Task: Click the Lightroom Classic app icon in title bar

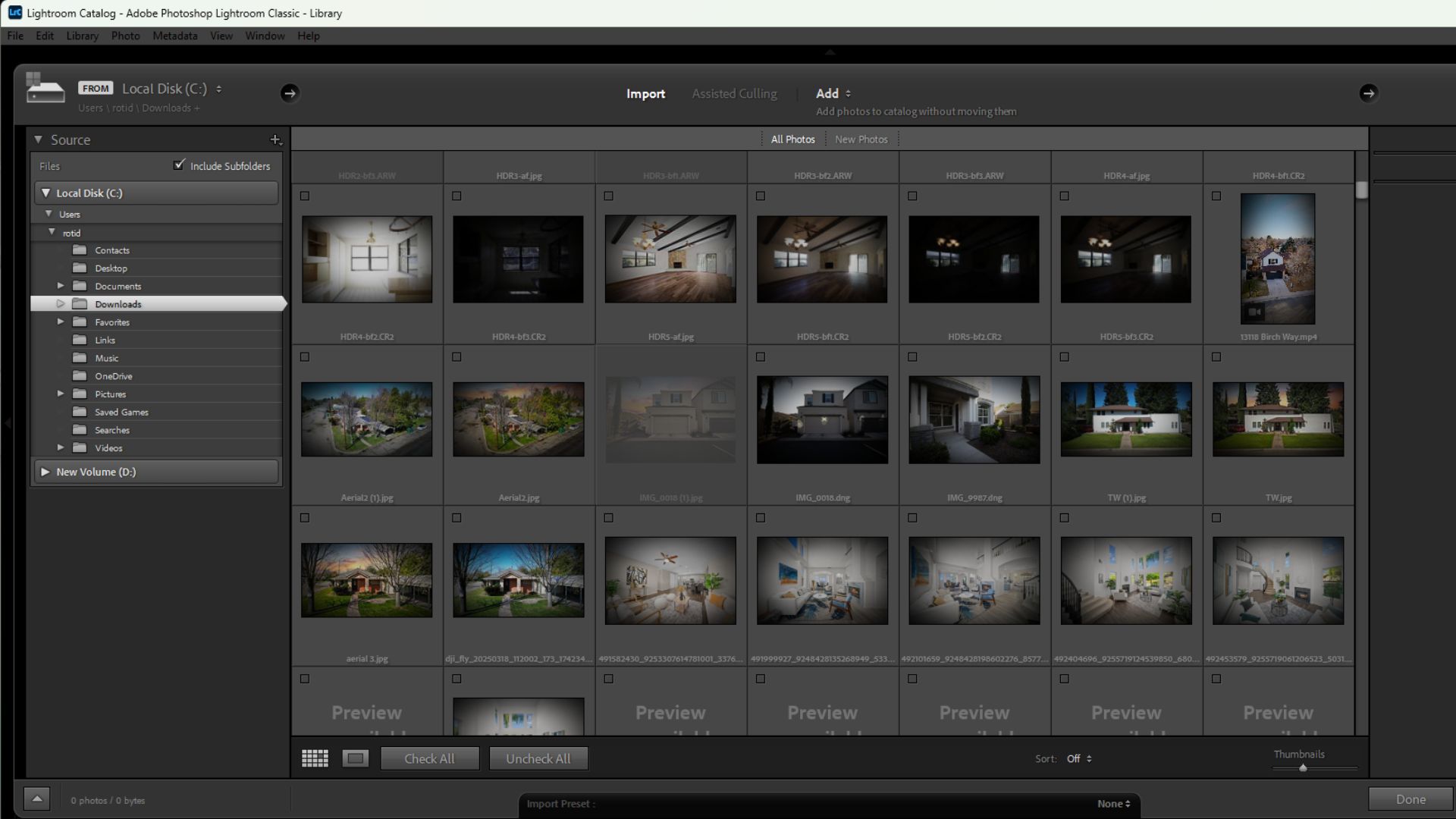Action: [x=14, y=13]
